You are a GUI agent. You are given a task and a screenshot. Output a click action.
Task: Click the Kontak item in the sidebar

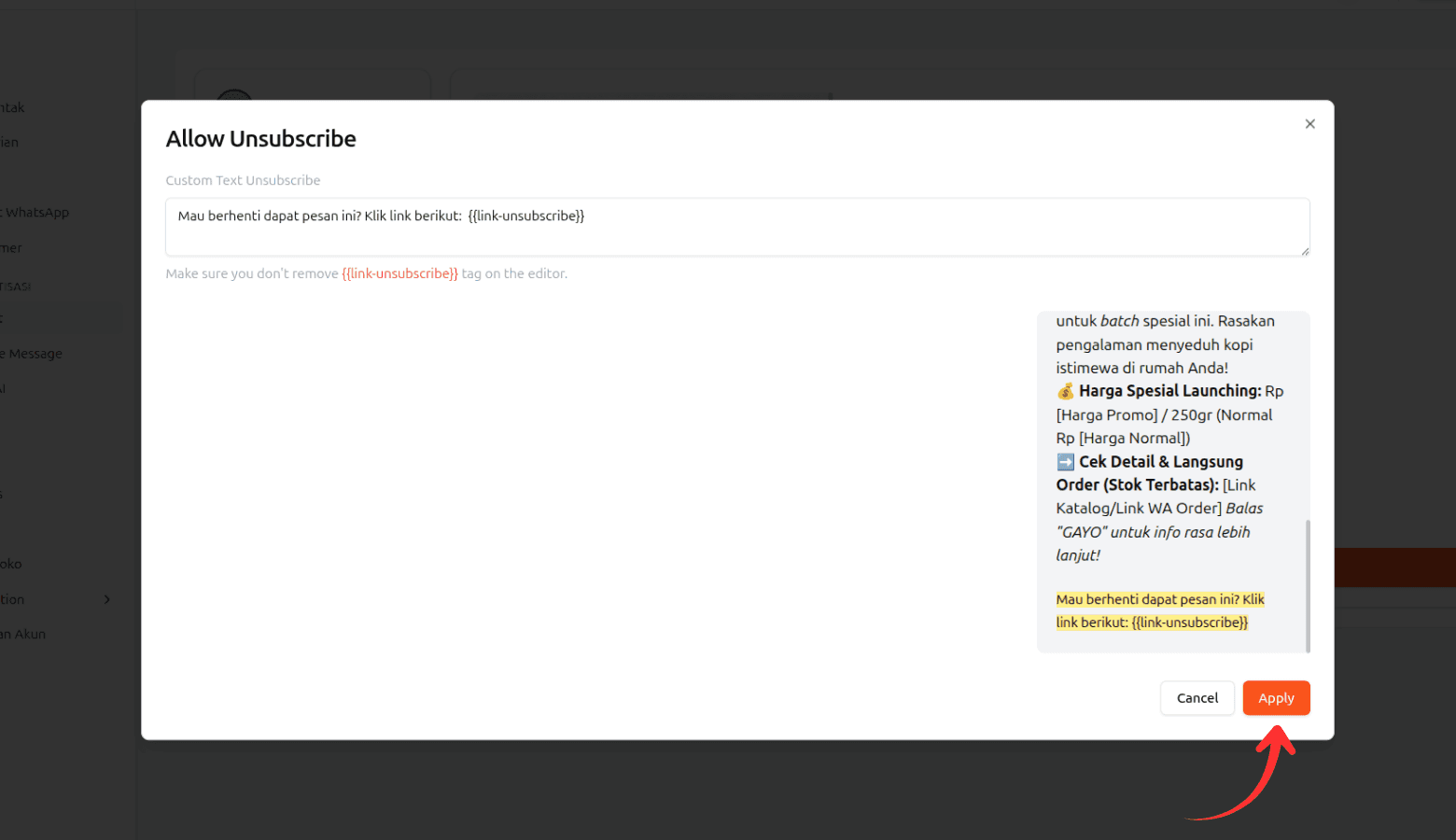(11, 107)
